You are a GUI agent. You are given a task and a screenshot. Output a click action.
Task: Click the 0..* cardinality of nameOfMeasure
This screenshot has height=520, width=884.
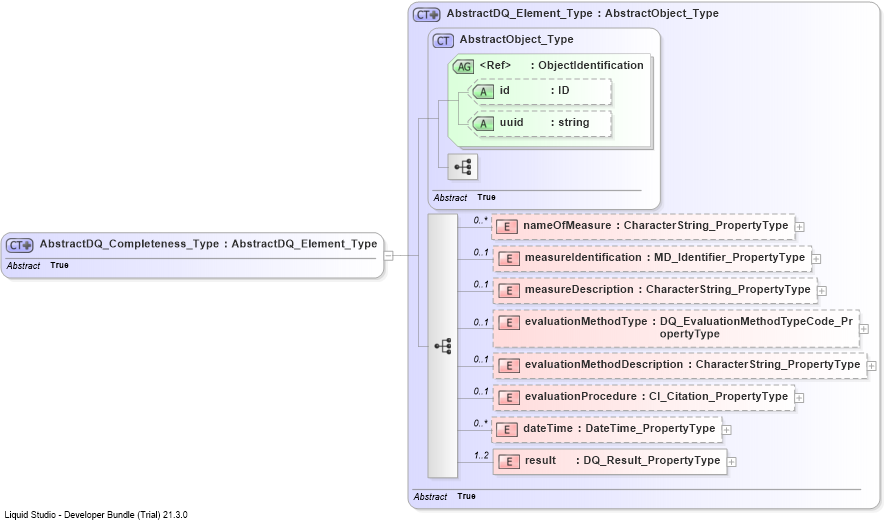point(480,221)
